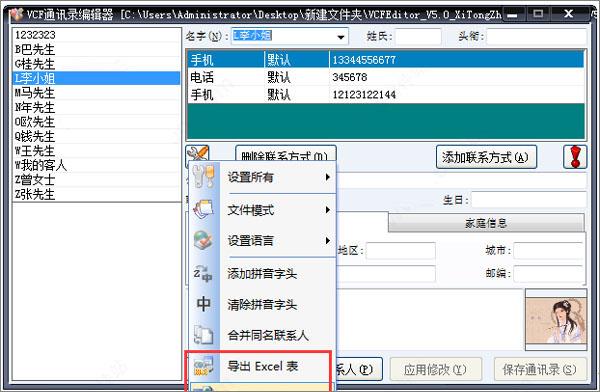Select contact L李小姐 in the list
Screen dimensions: 600x392
pyautogui.click(x=96, y=78)
